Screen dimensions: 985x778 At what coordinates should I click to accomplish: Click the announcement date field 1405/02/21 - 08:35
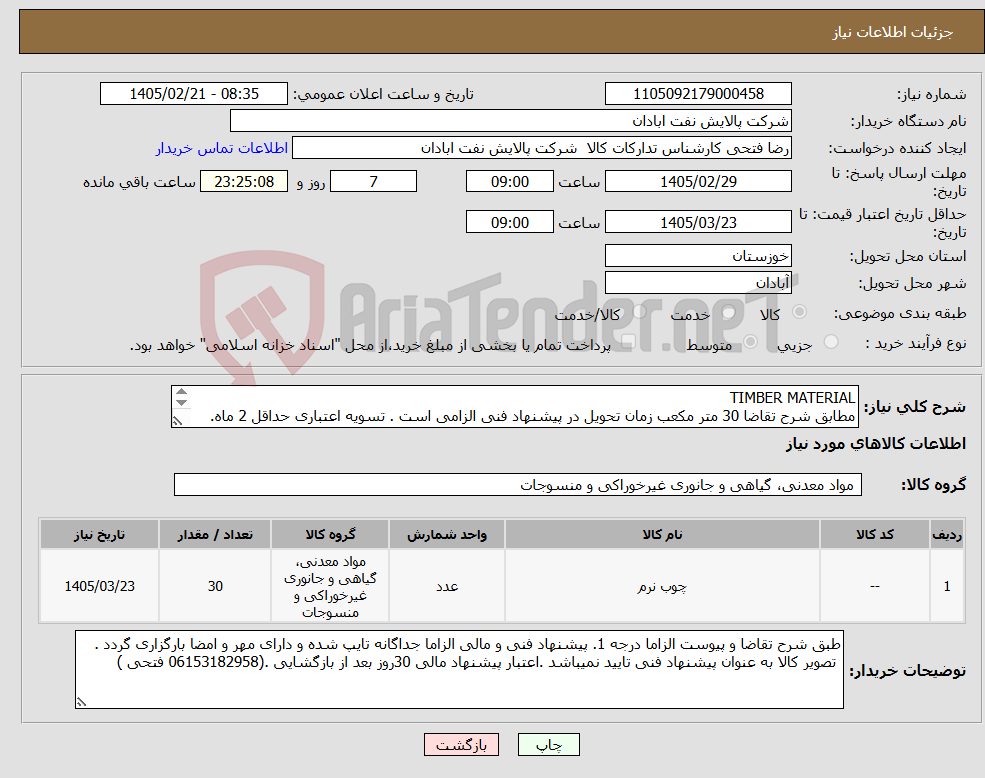pyautogui.click(x=193, y=94)
